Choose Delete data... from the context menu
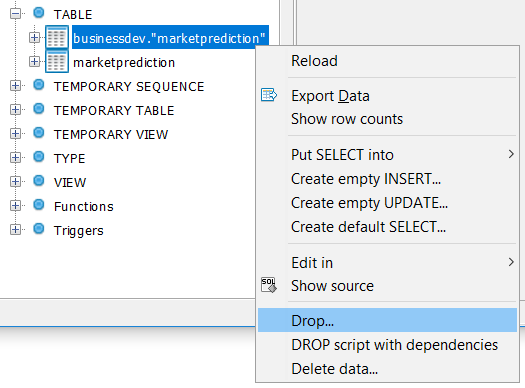Image resolution: width=525 pixels, height=388 pixels. coord(387,369)
